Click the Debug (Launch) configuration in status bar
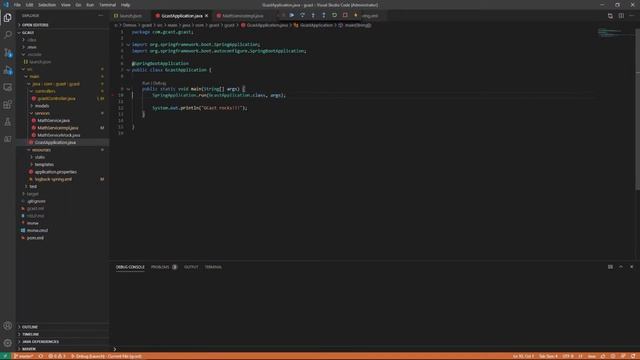 (x=107, y=356)
